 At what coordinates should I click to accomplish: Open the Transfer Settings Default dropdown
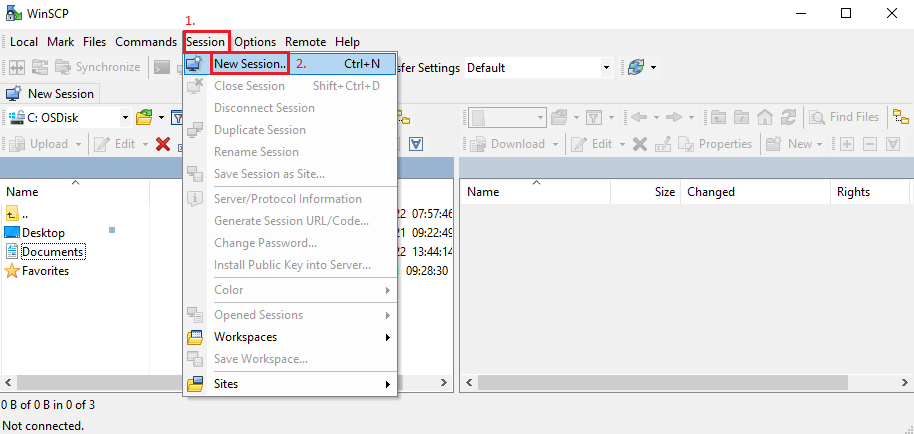click(607, 68)
